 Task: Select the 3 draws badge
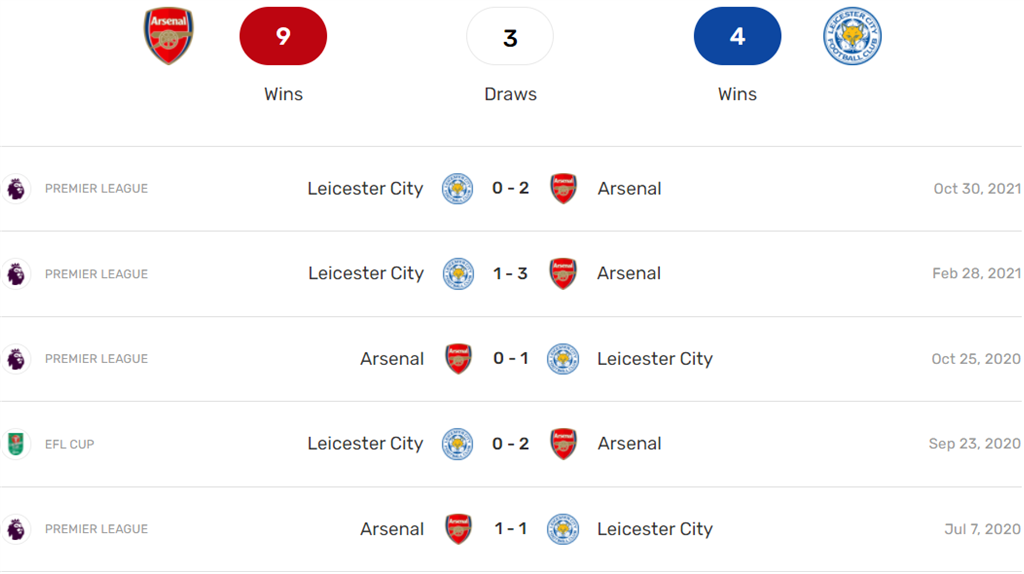pyautogui.click(x=510, y=37)
